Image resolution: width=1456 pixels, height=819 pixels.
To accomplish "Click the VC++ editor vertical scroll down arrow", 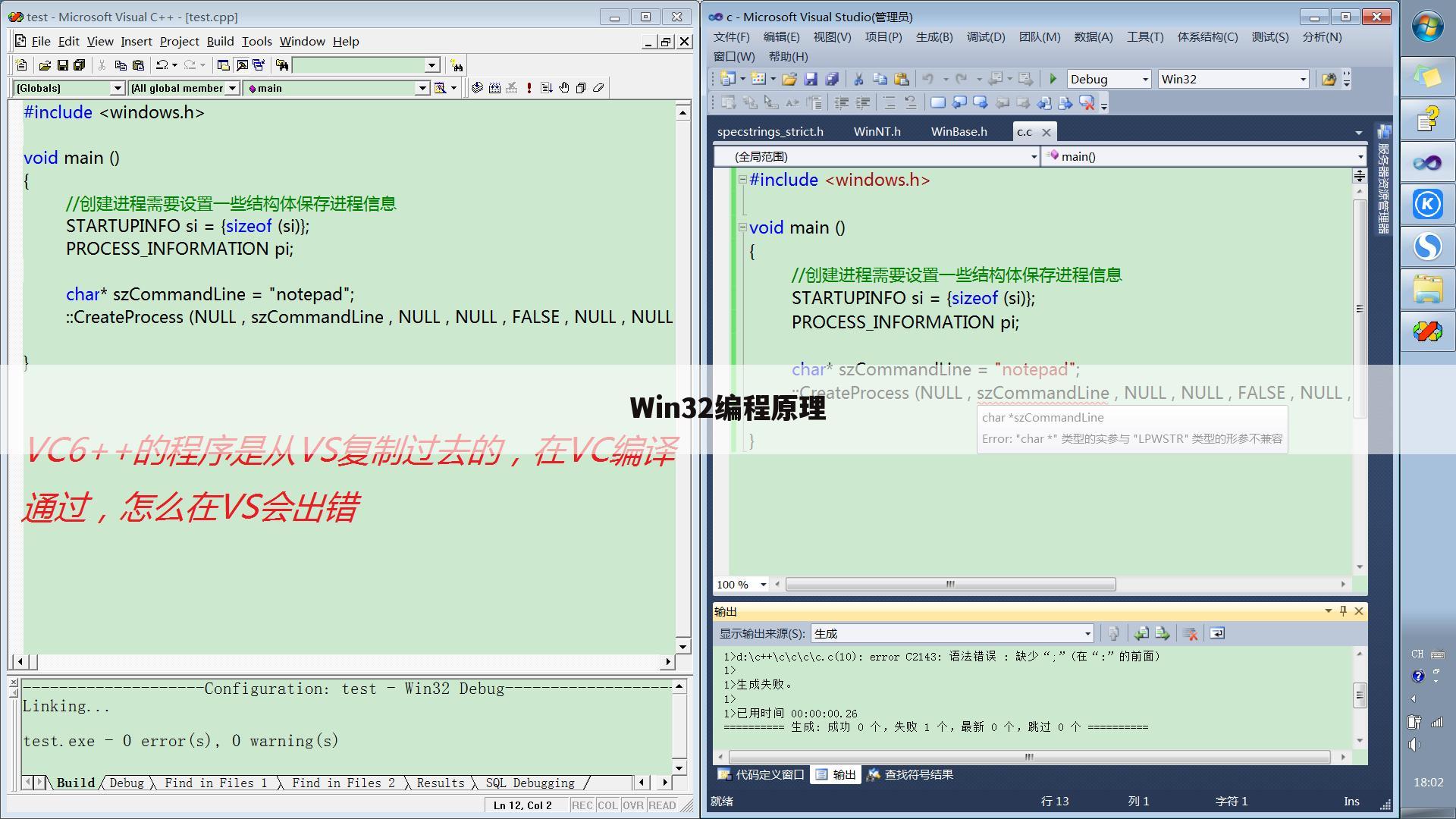I will click(x=682, y=647).
